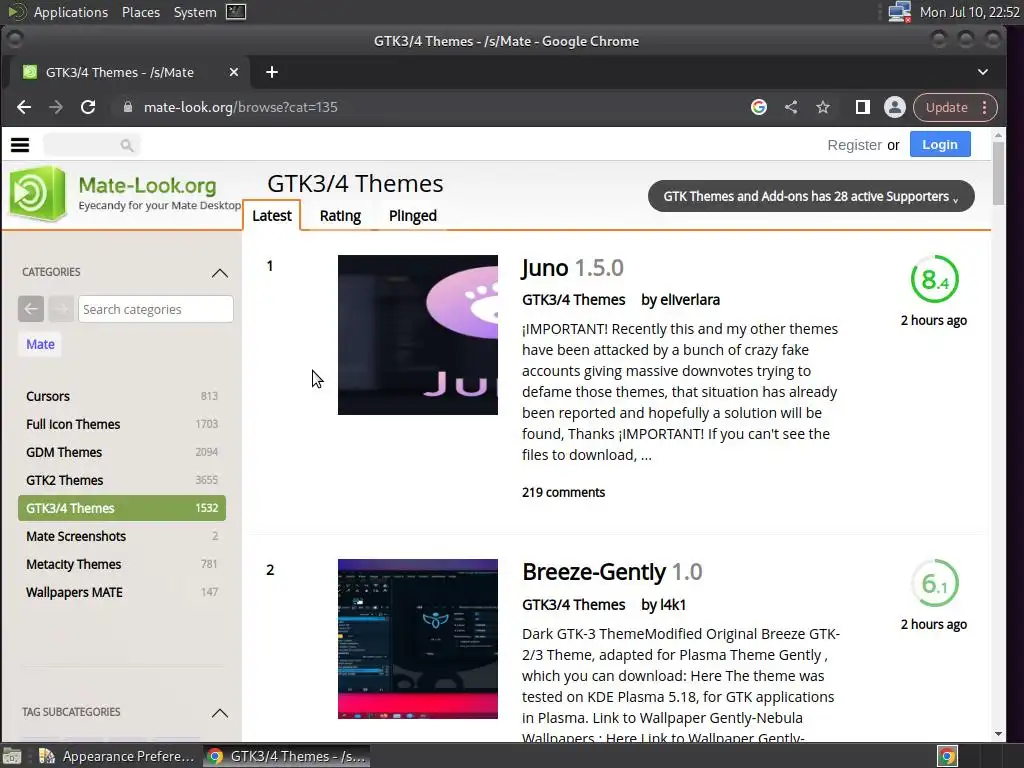Screen dimensions: 1024x768
Task: Open the Google icon in address bar
Action: [759, 107]
